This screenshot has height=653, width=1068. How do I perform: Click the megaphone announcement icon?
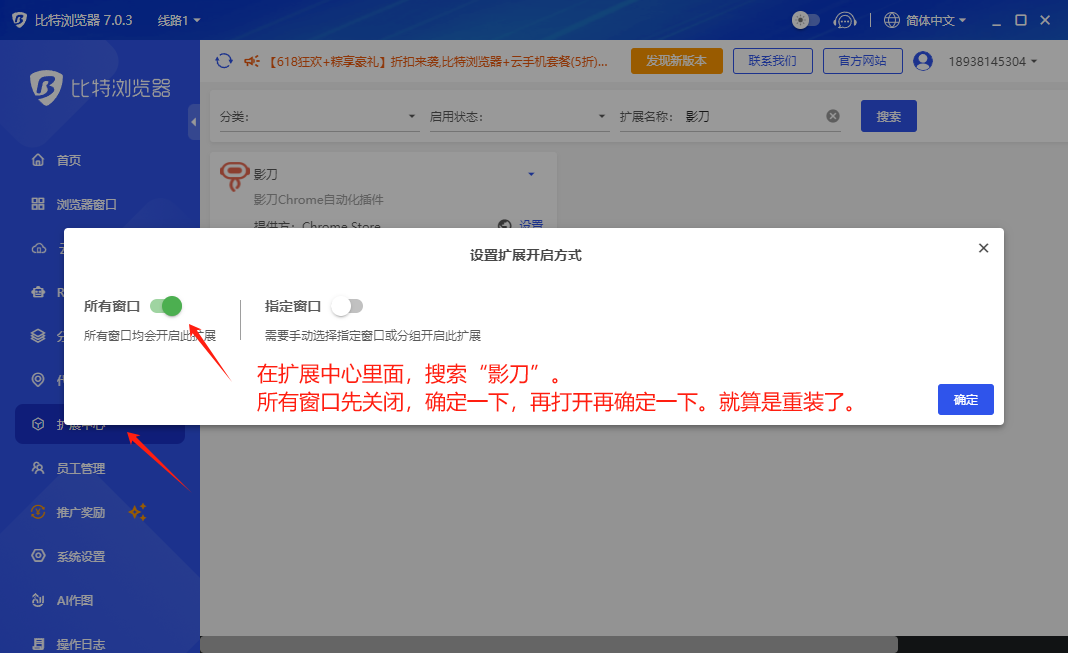pos(251,61)
